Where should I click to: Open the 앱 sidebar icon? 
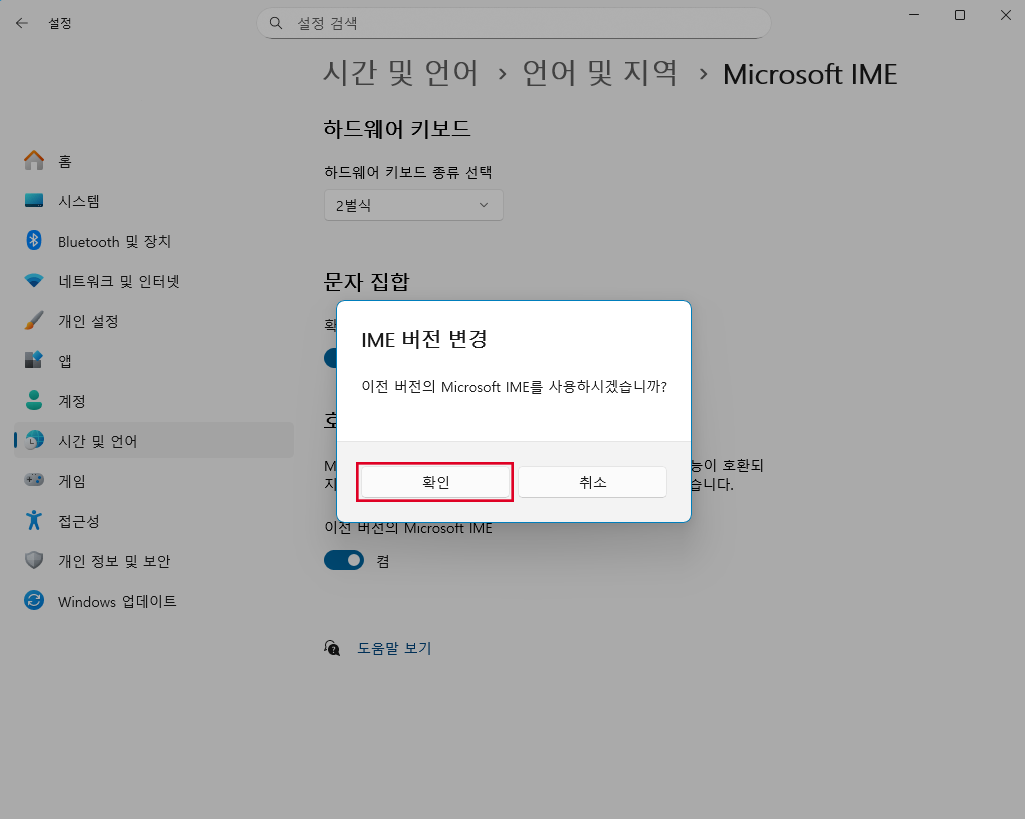point(34,361)
